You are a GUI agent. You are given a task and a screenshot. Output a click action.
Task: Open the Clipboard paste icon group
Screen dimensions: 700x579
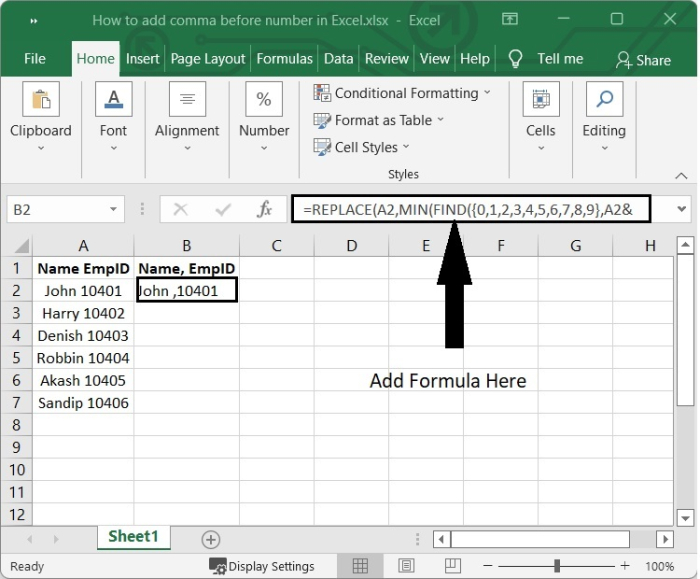tap(41, 101)
